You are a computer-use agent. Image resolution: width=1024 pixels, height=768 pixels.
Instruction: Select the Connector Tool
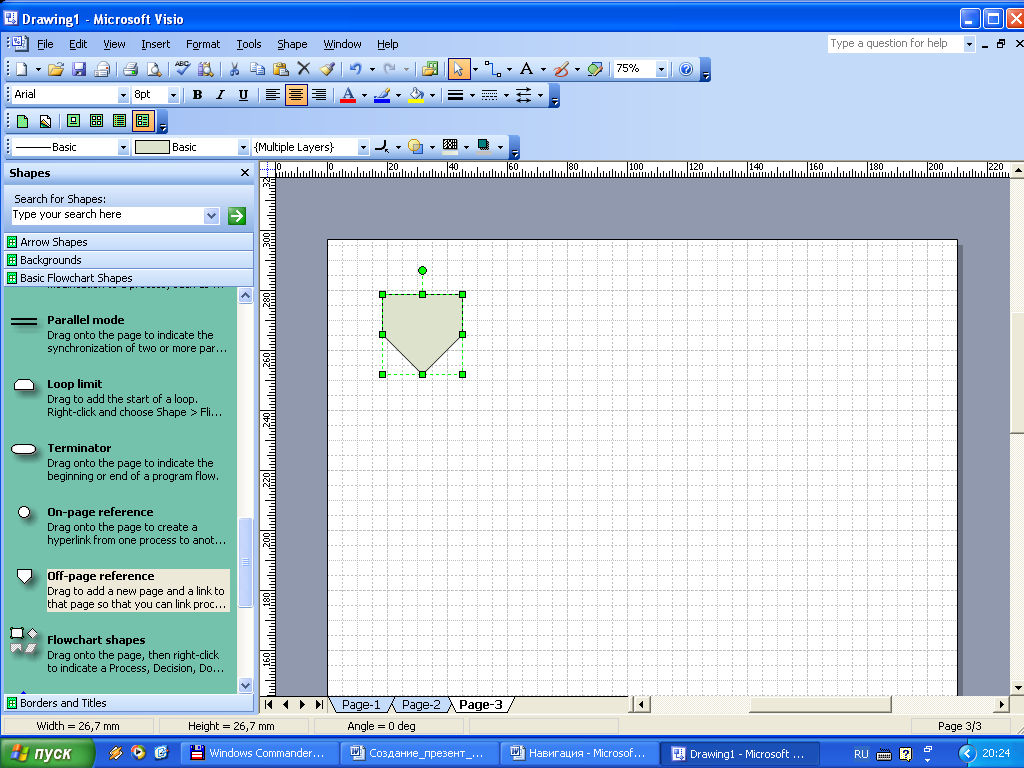point(493,69)
